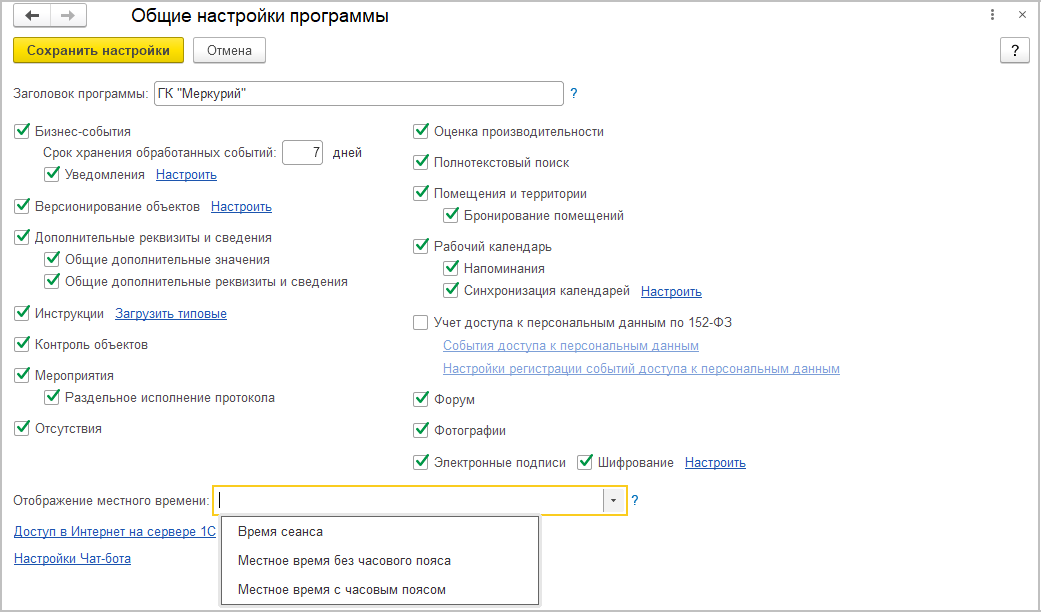This screenshot has height=612, width=1041.
Task: Toggle the Форум checkbox
Action: coord(422,400)
